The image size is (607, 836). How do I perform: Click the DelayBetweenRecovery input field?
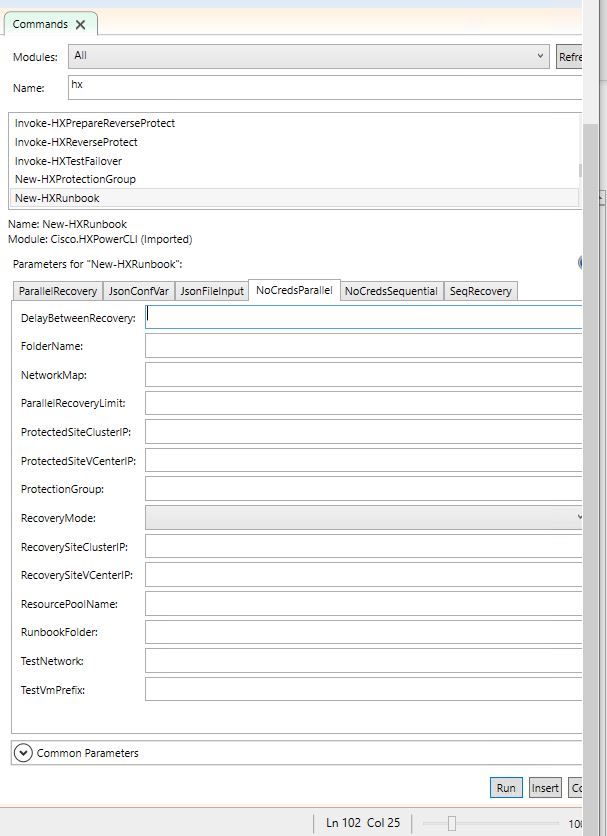(x=363, y=317)
